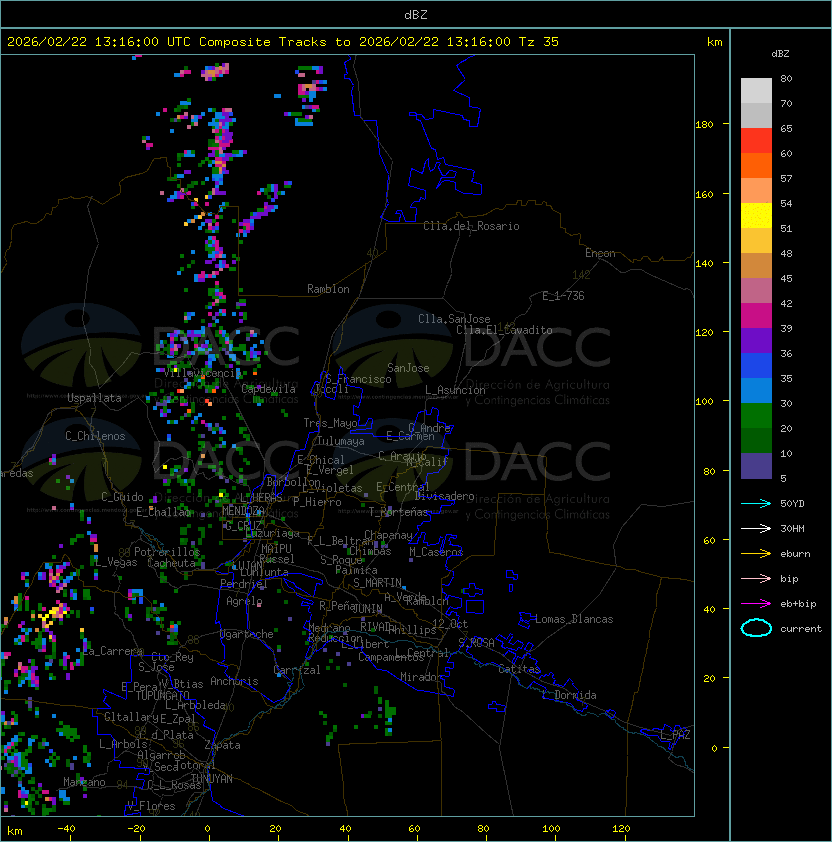
Task: Click the 'Carrizal' map label
Action: (296, 670)
